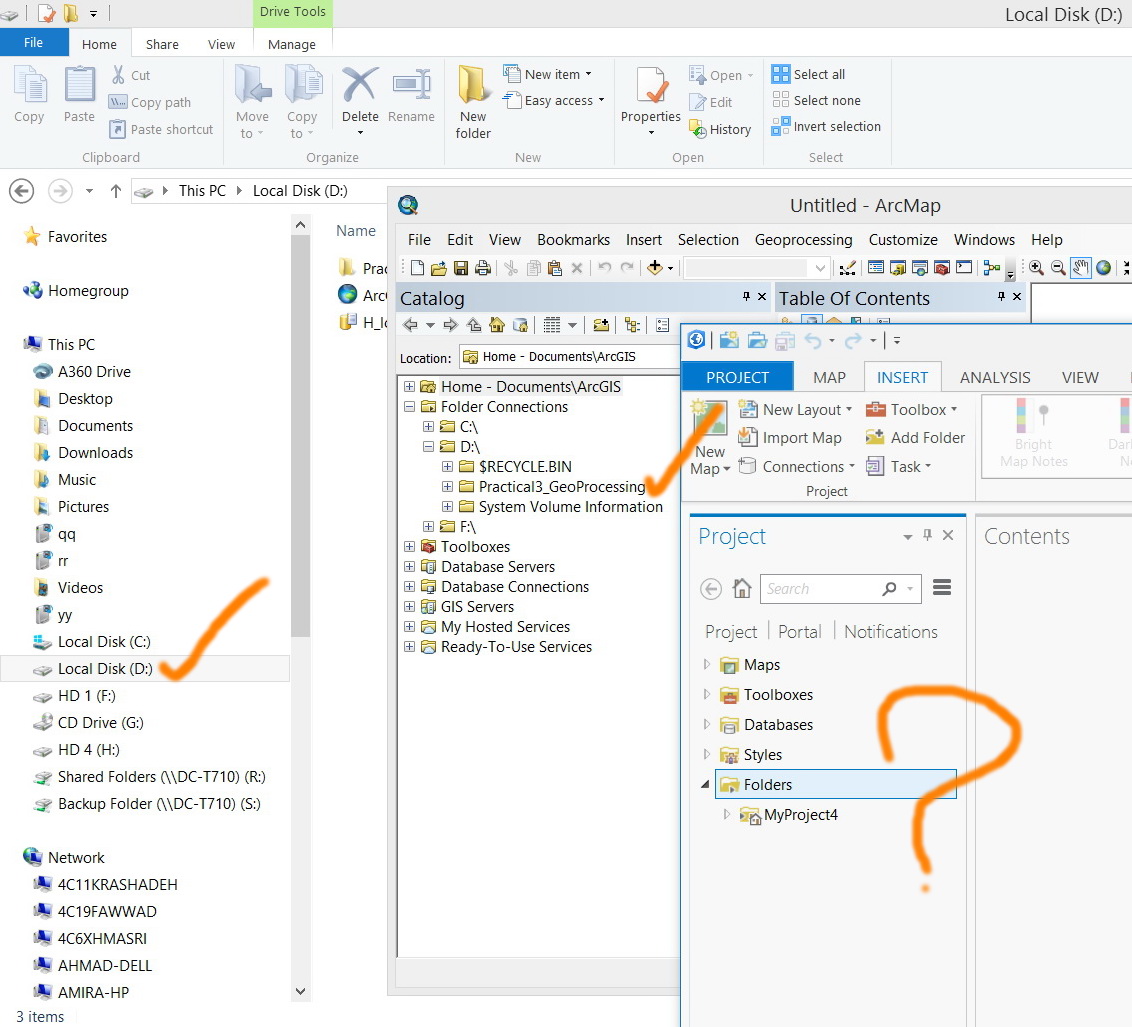Collapse Folders in the Project pane

point(705,785)
